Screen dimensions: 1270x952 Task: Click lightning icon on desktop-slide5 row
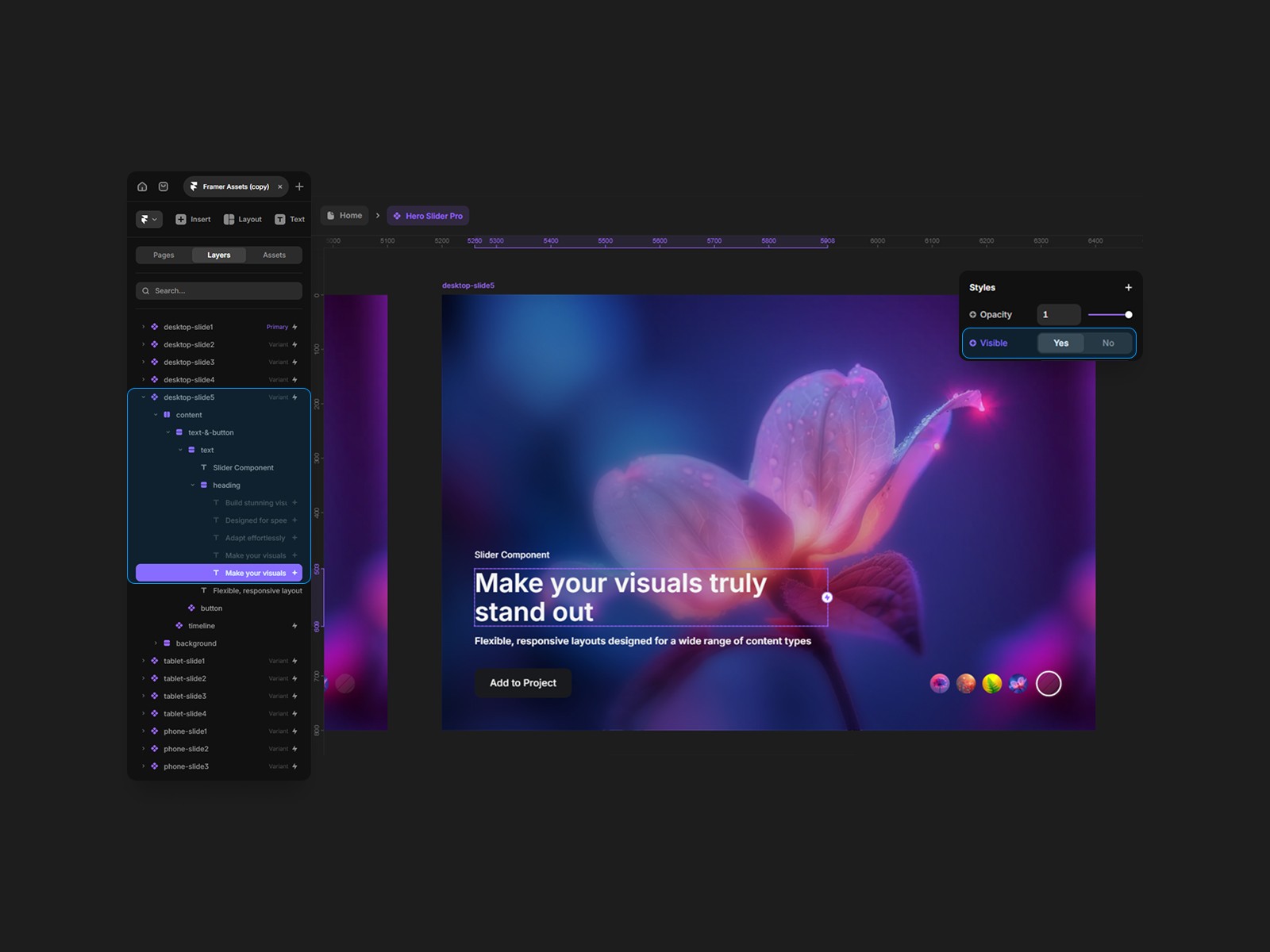pyautogui.click(x=294, y=397)
